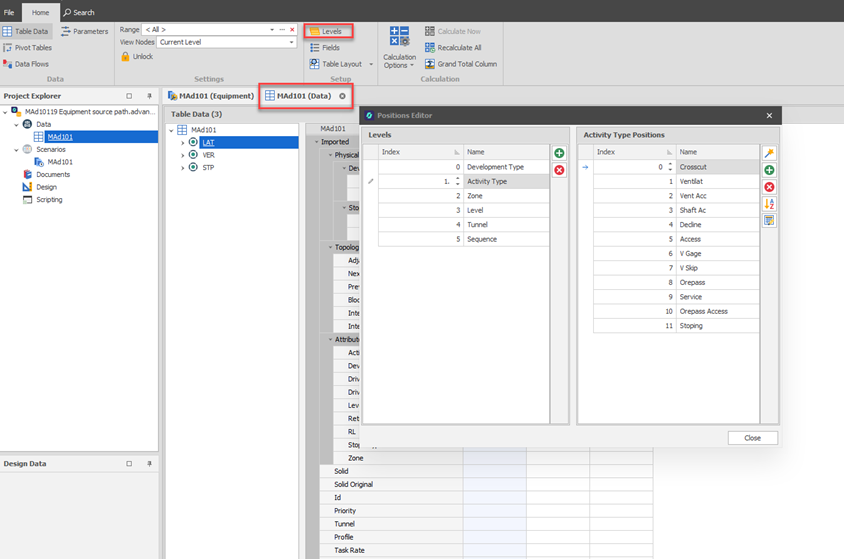Expand the Calculation Options dropdown

(x=400, y=61)
